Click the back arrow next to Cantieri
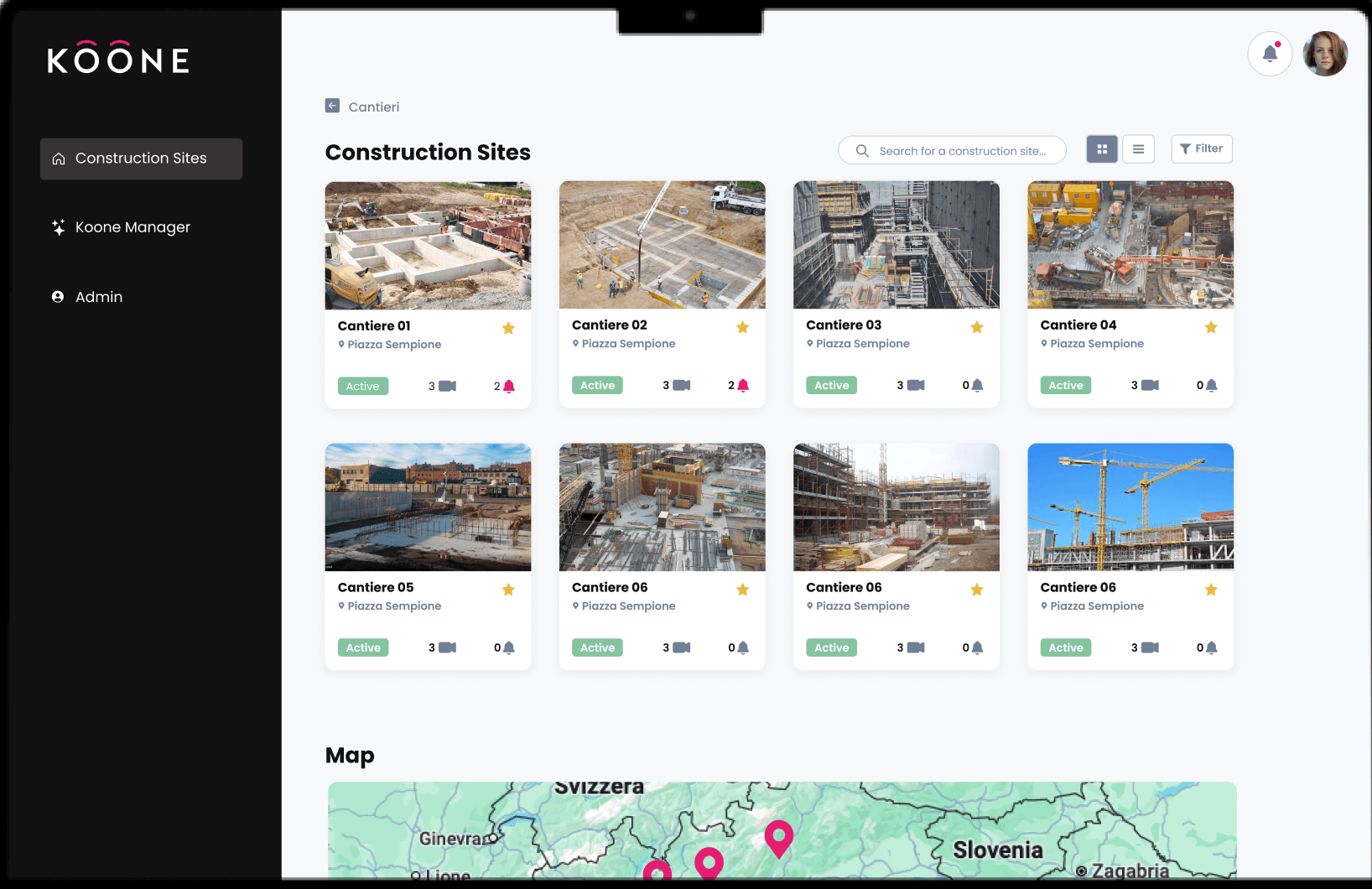The image size is (1372, 889). [x=333, y=106]
